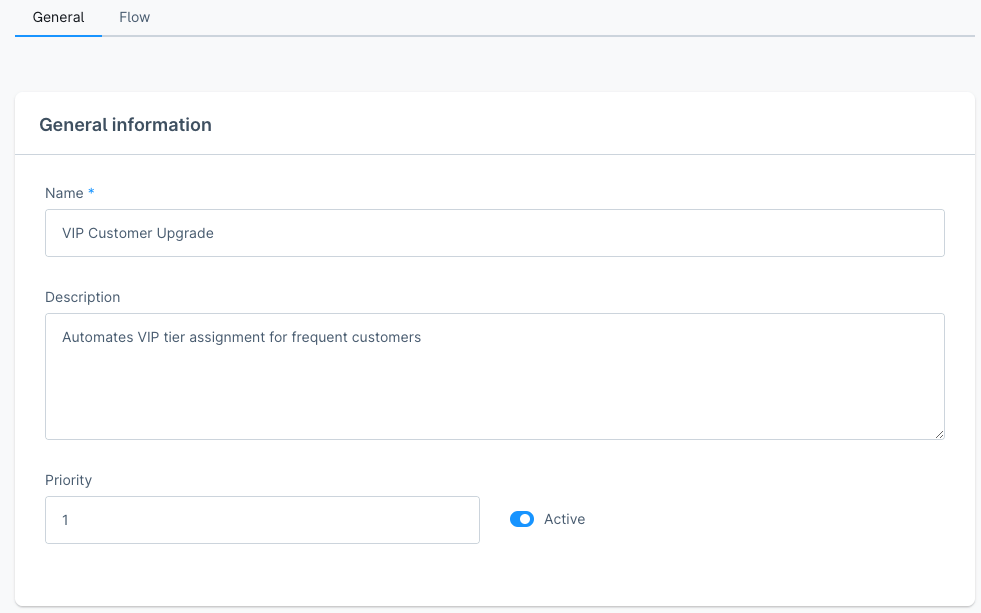Click the Name field label
Viewport: 981px width, 613px height.
point(62,193)
